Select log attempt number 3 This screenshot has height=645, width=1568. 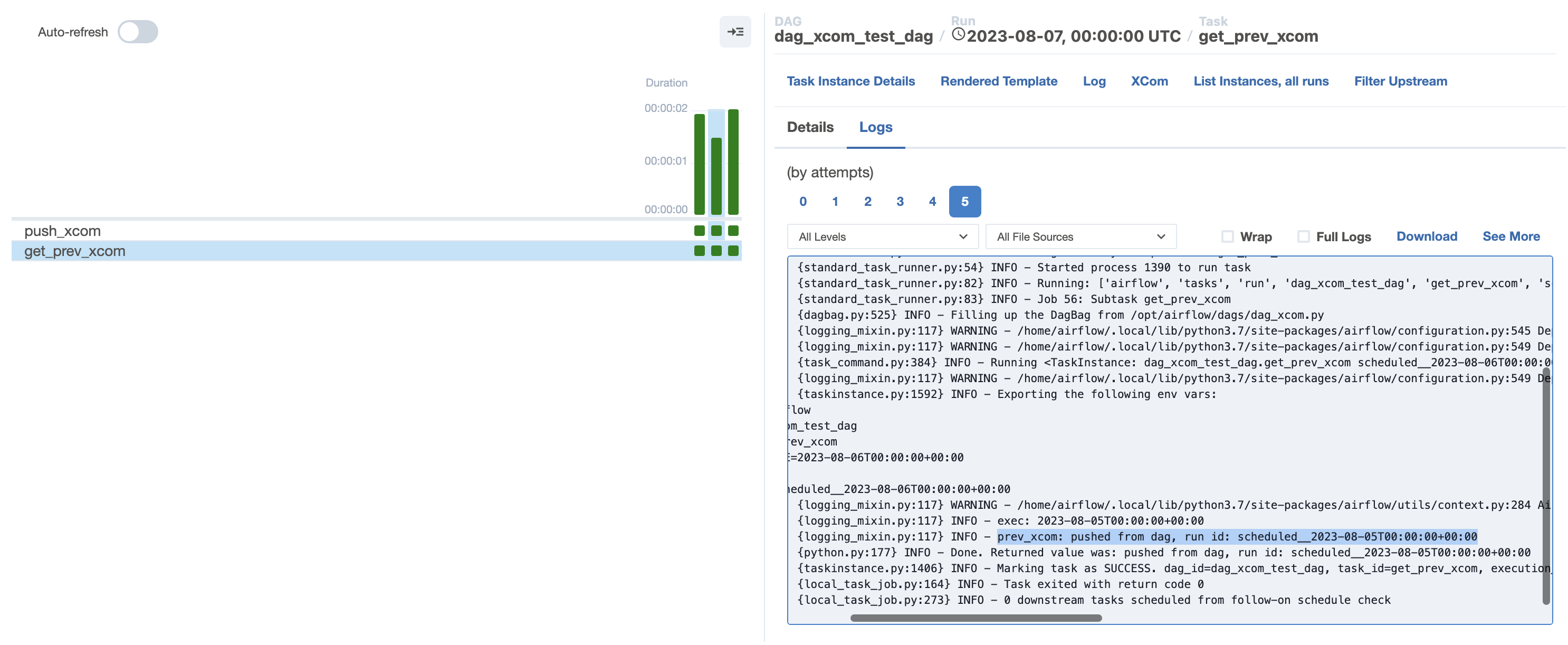[x=900, y=202]
